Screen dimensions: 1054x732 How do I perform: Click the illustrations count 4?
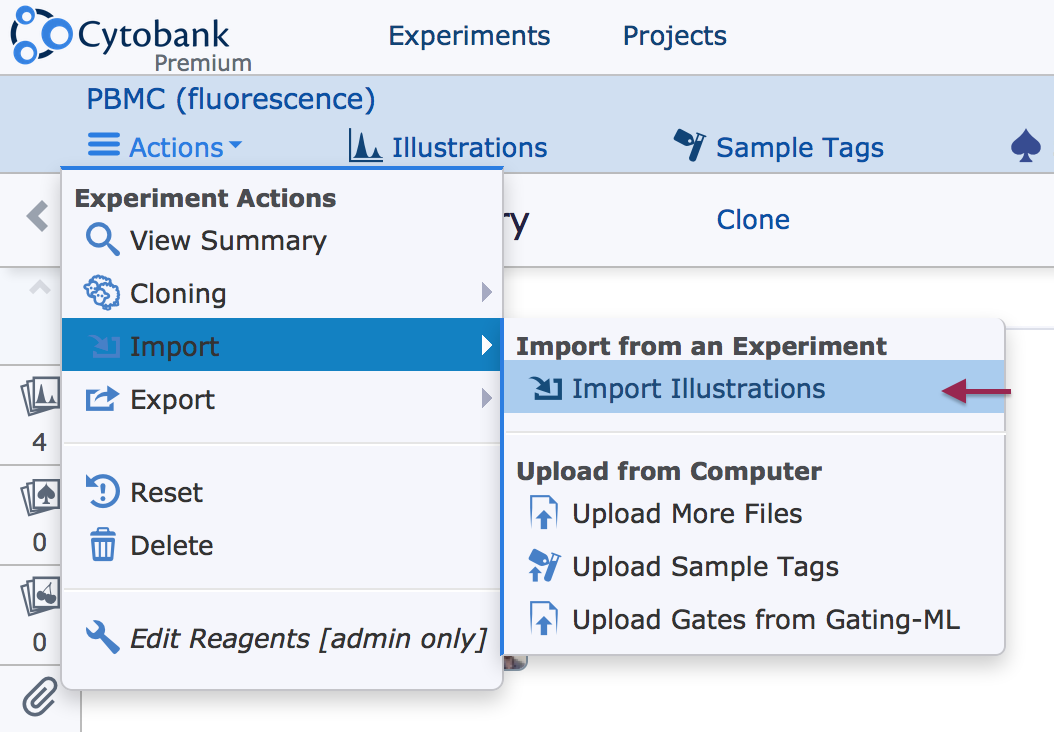click(40, 442)
